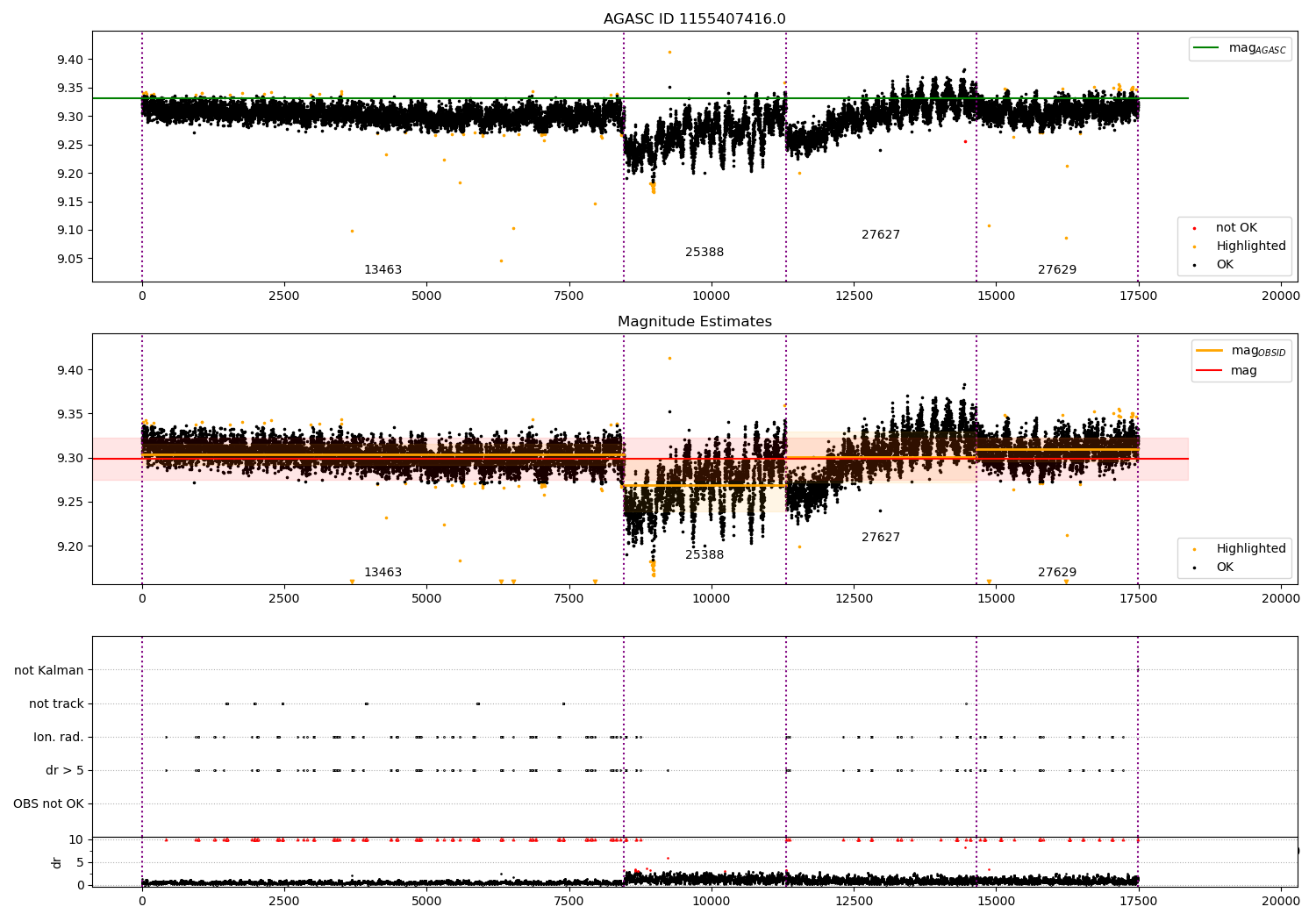Image resolution: width=1316 pixels, height=921 pixels.
Task: Click x-tick 12500 in Magnitude Estimates plot
Action: click(854, 598)
